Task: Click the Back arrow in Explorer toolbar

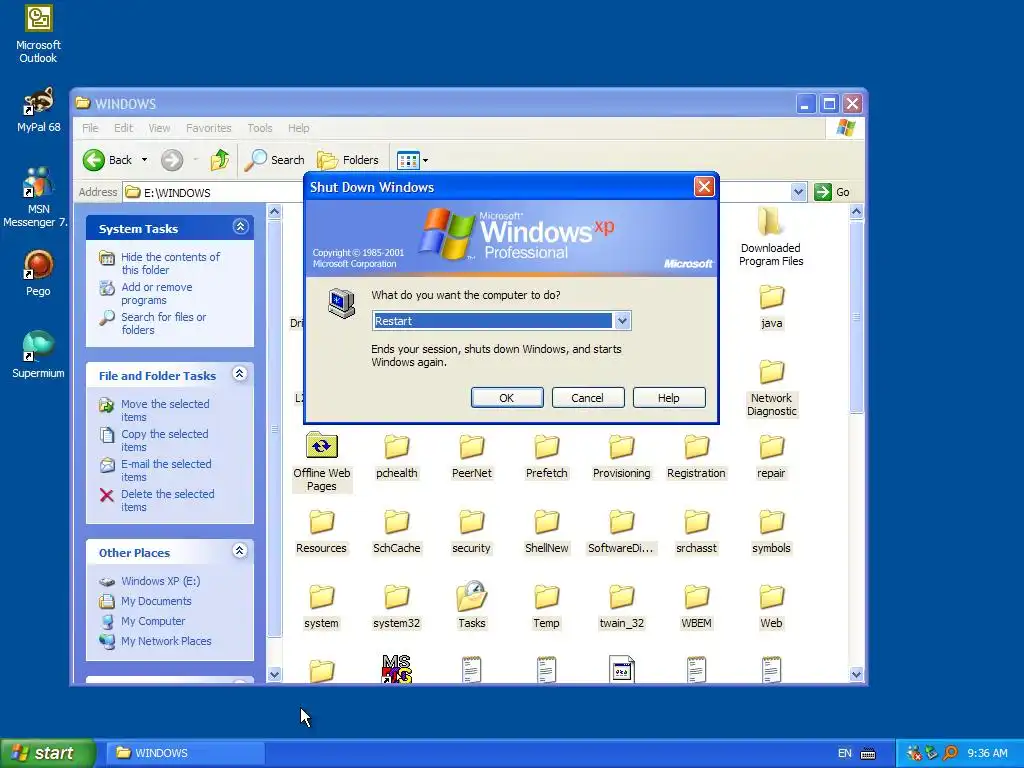Action: click(108, 160)
